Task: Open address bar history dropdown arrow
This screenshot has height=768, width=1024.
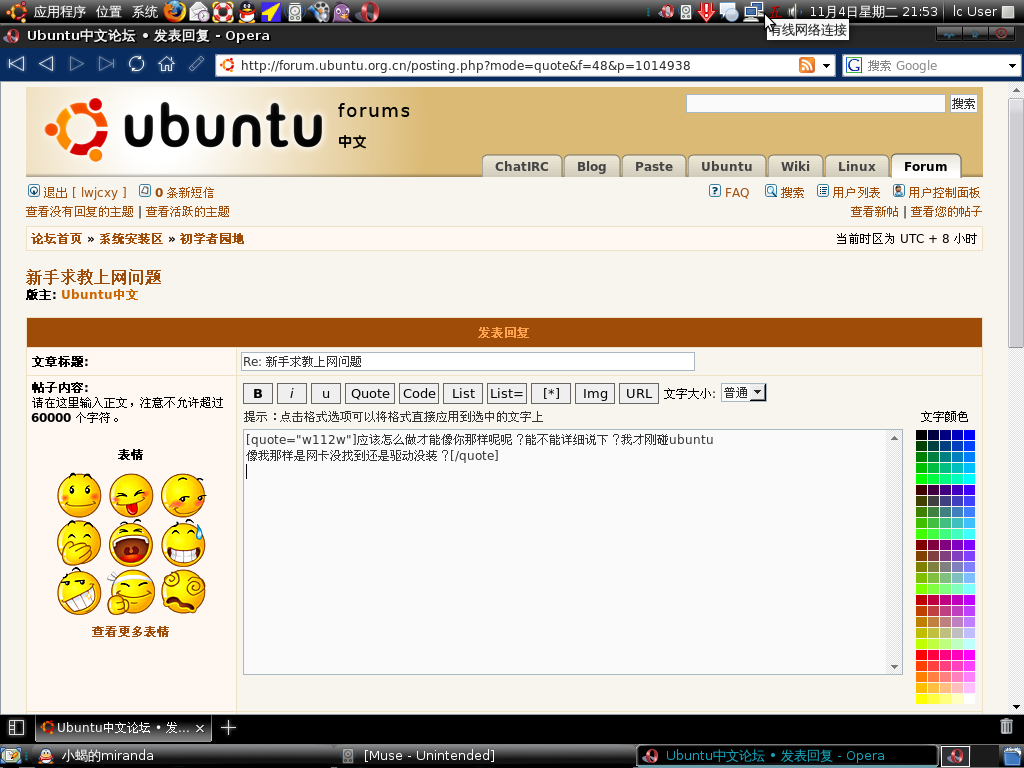Action: [x=826, y=65]
